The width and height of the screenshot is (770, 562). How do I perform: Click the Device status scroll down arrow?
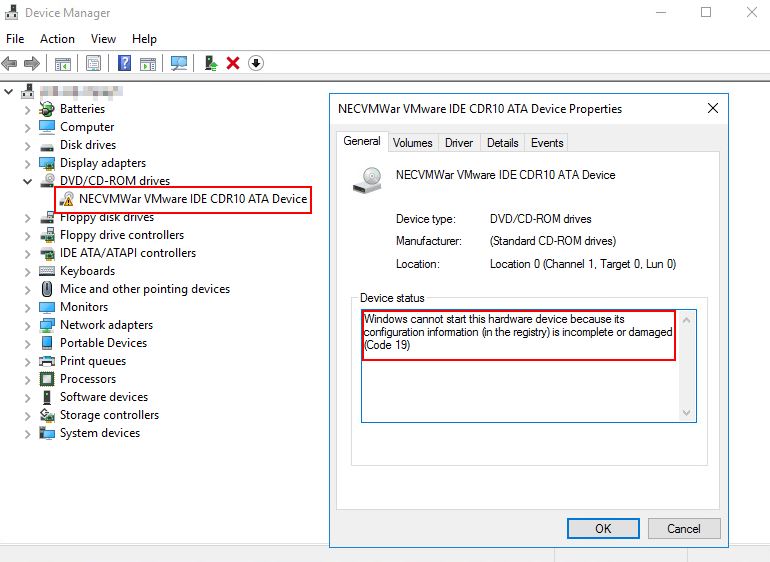(x=687, y=413)
